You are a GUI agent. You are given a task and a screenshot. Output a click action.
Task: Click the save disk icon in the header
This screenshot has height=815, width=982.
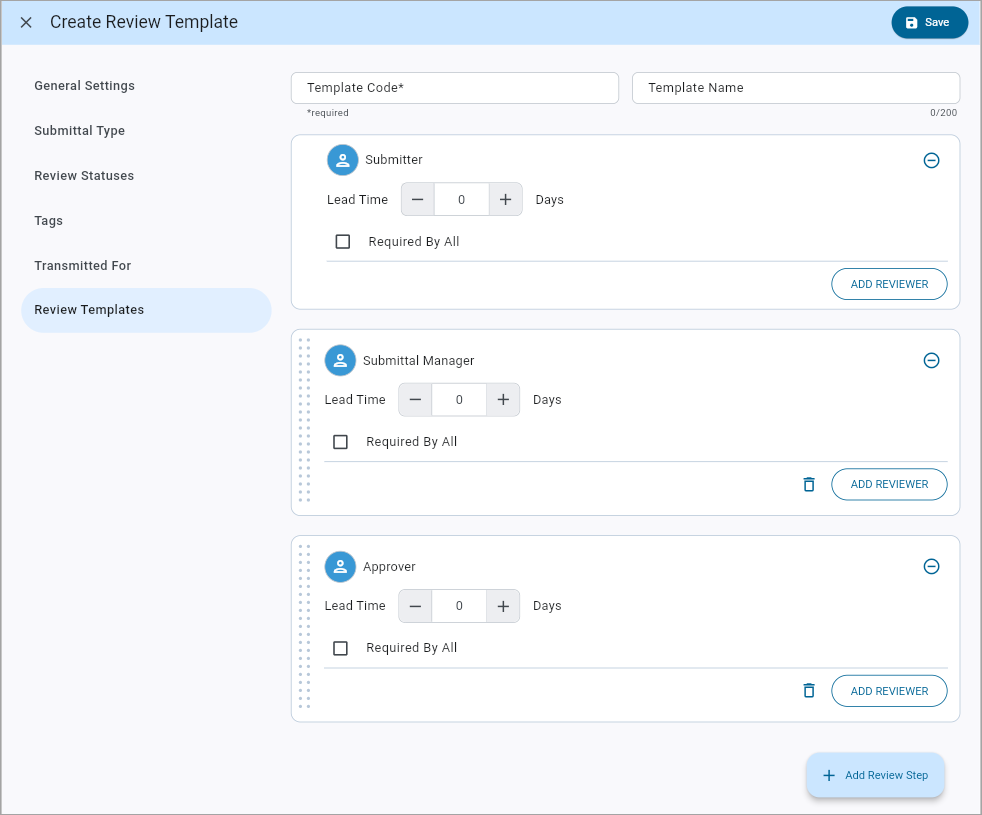911,21
